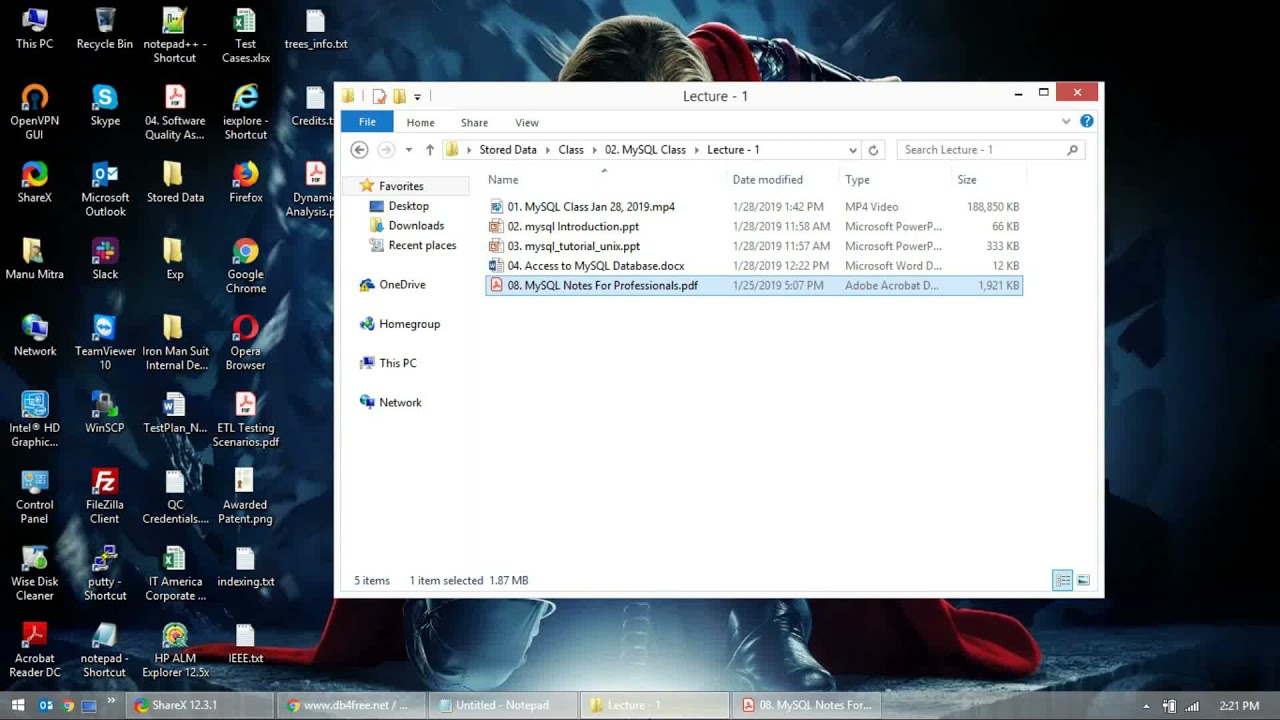The width and height of the screenshot is (1280, 720).
Task: Select HP ALM Explorer desktop icon
Action: [x=175, y=650]
